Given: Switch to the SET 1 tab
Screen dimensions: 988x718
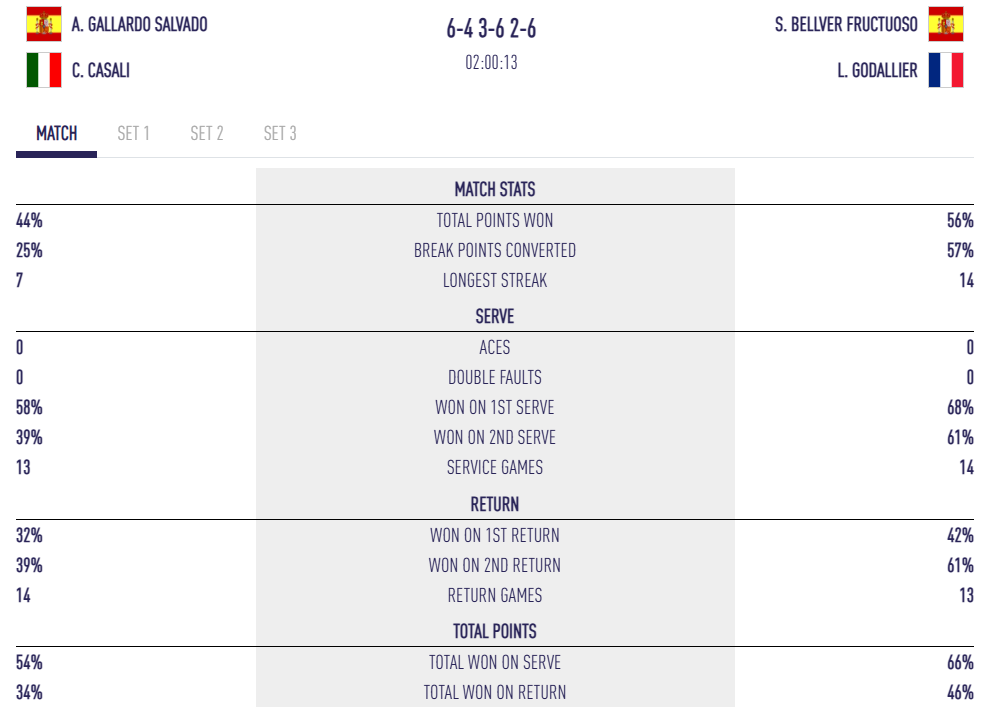Looking at the screenshot, I should [133, 134].
